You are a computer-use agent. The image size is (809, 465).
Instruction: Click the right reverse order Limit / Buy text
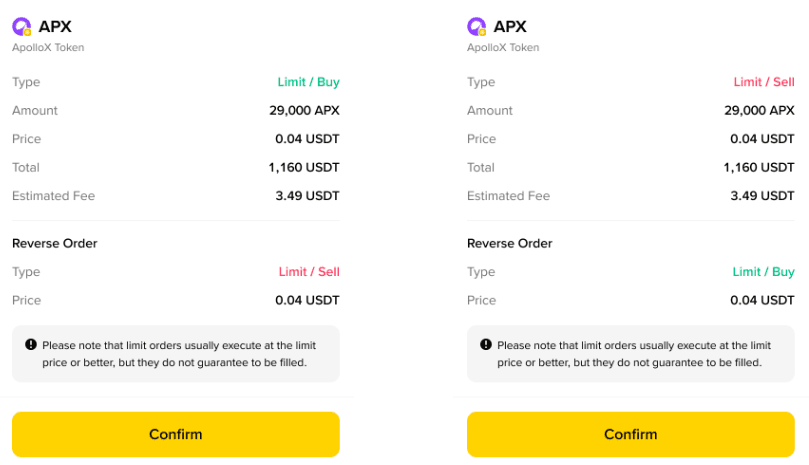[764, 272]
